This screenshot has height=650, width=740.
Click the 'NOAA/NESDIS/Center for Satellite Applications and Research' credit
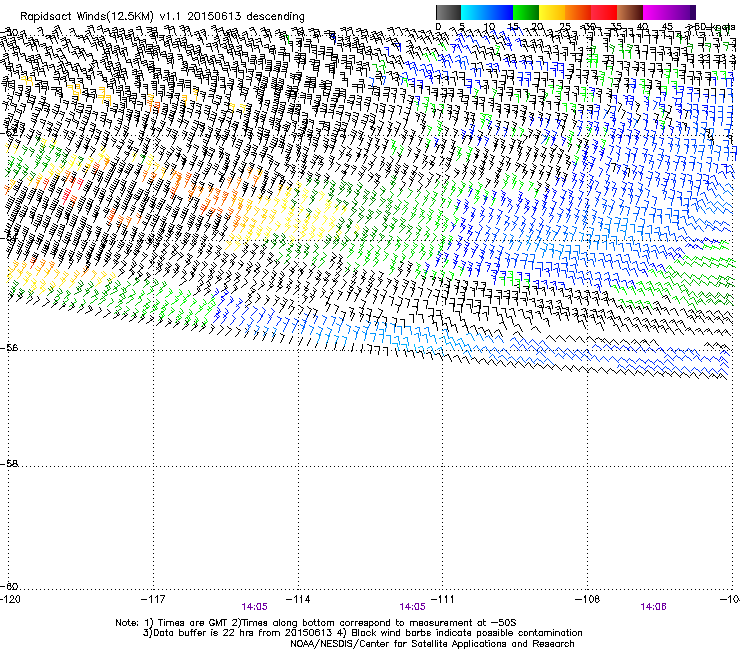(432, 644)
